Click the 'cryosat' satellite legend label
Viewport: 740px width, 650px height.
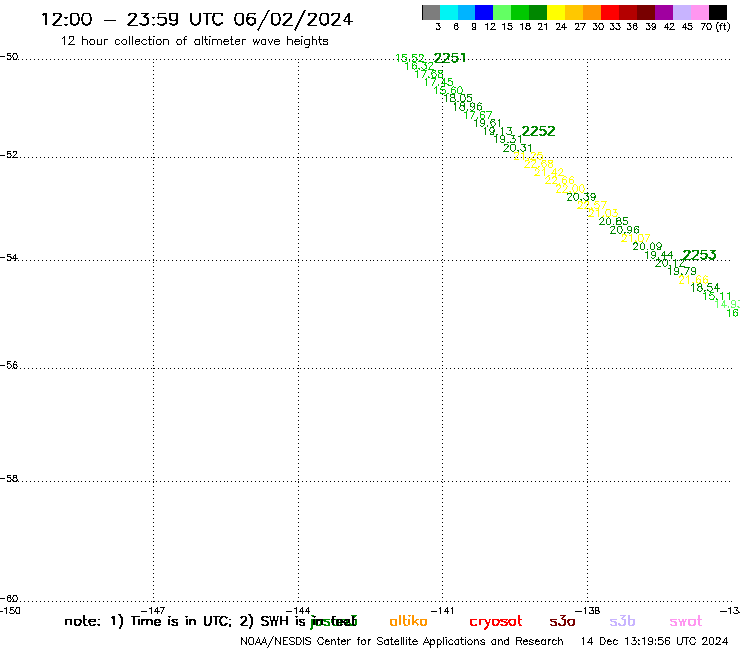(496, 622)
